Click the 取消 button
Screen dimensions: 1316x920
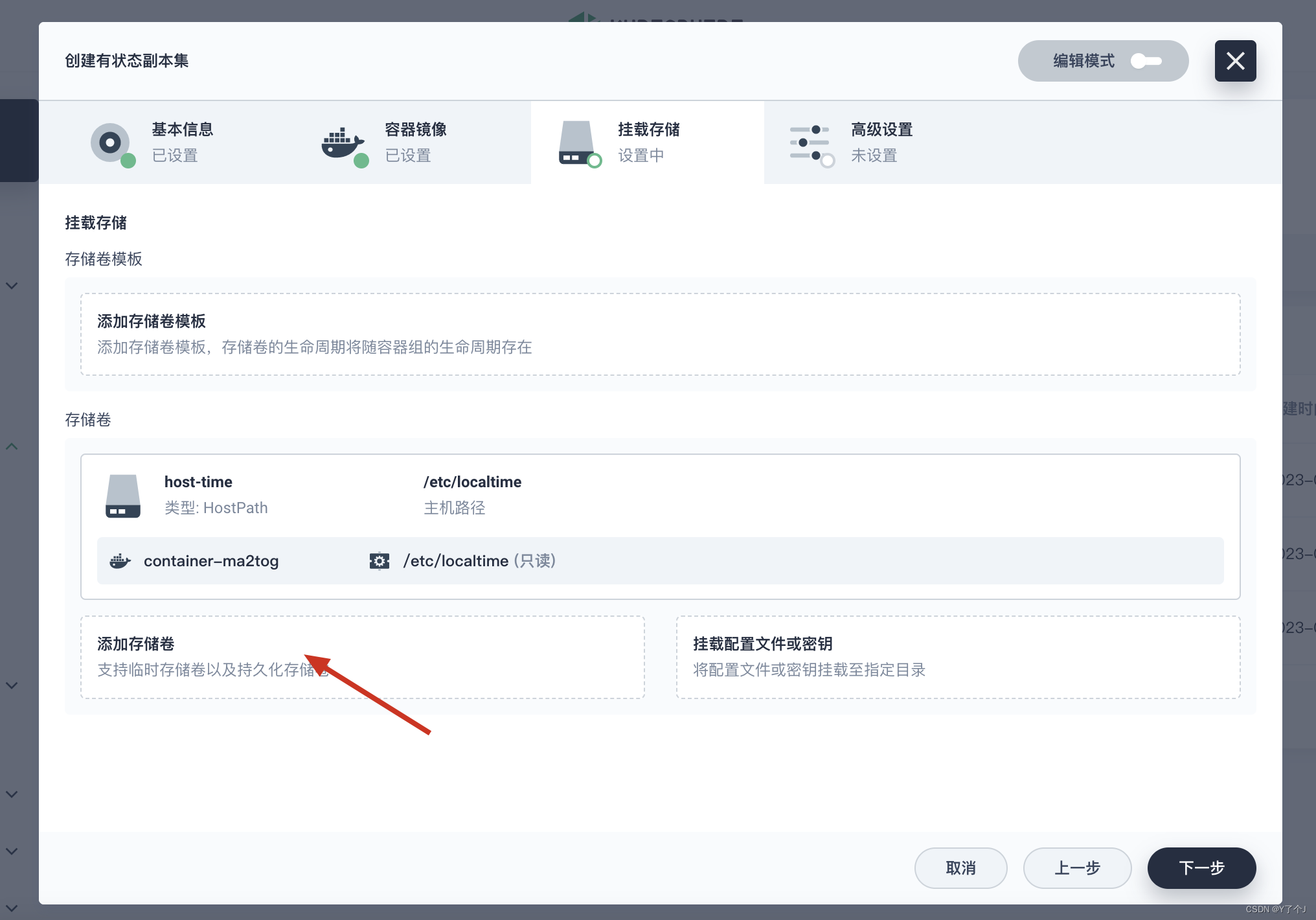click(x=961, y=868)
